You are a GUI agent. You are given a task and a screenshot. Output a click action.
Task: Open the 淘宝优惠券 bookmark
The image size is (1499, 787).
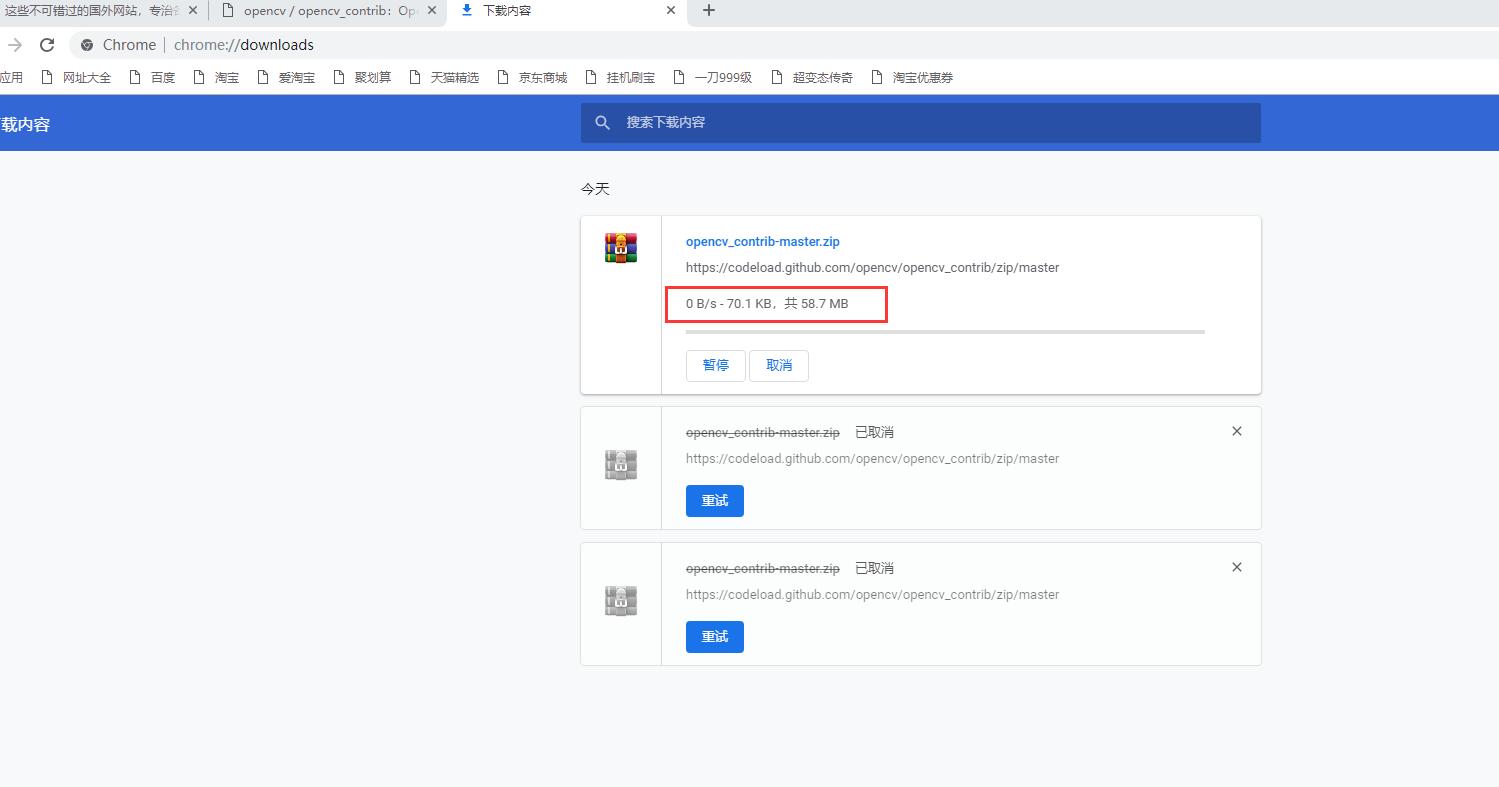[x=912, y=77]
